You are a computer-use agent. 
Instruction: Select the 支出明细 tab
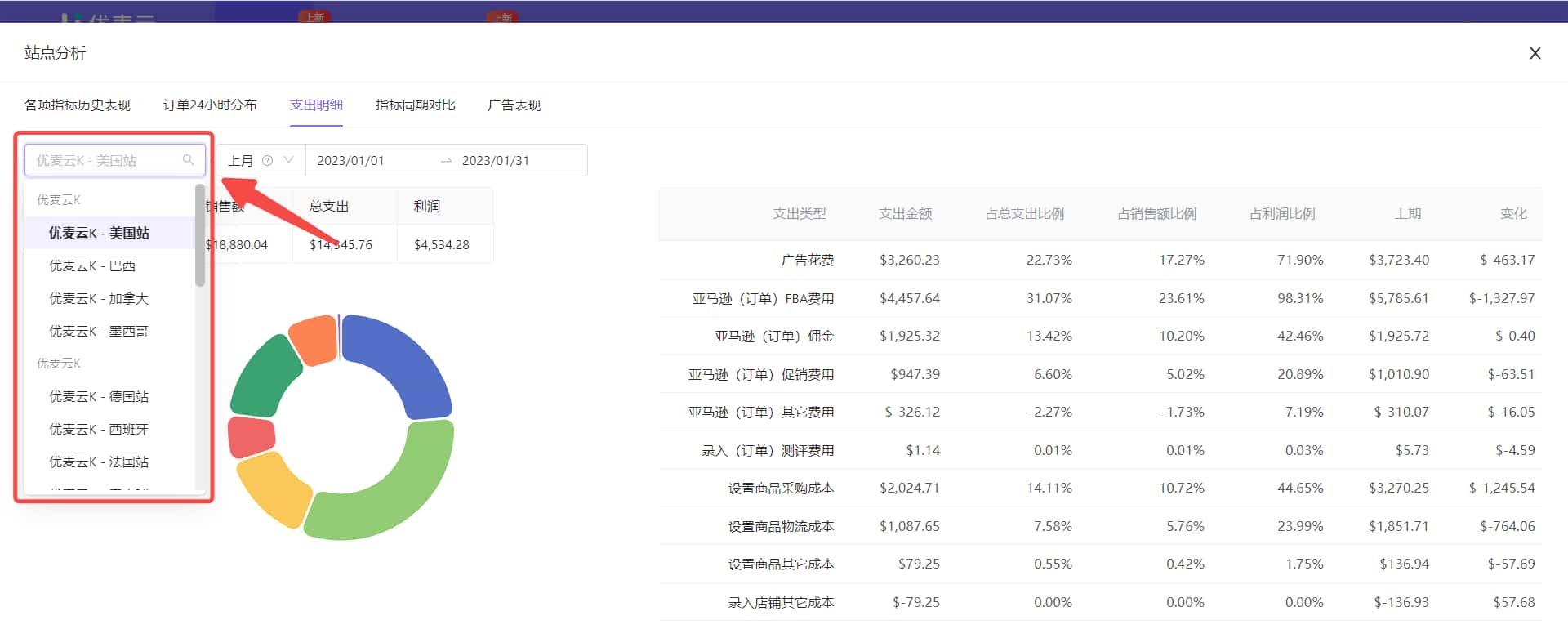coord(316,105)
